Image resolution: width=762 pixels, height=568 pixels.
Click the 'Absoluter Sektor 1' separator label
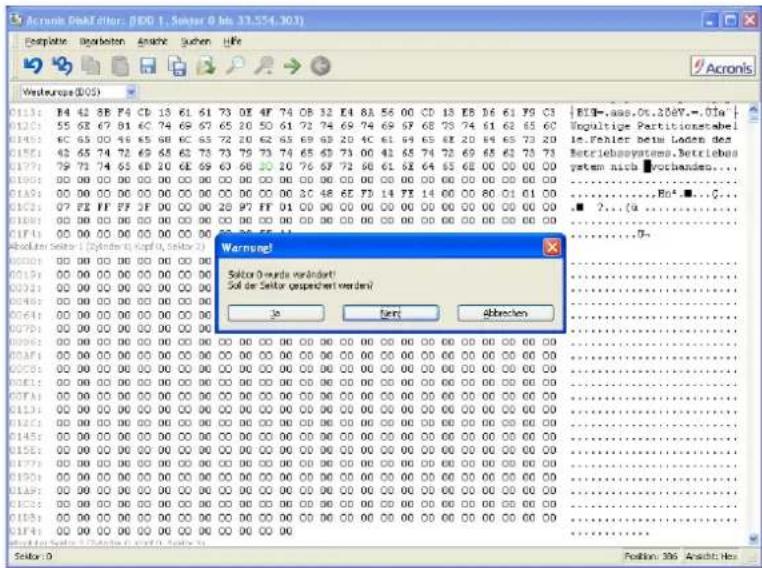click(107, 247)
